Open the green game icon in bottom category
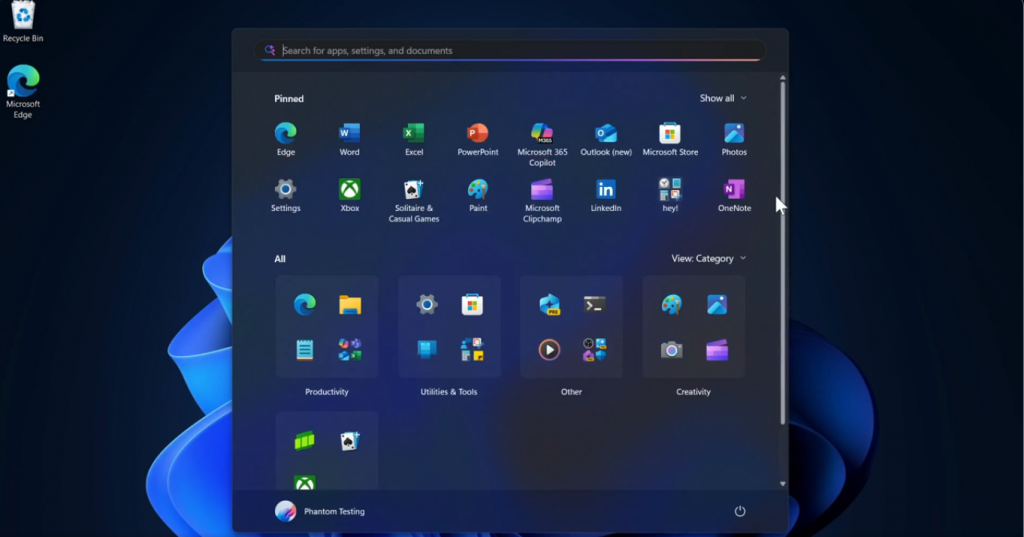1024x537 pixels. [304, 441]
